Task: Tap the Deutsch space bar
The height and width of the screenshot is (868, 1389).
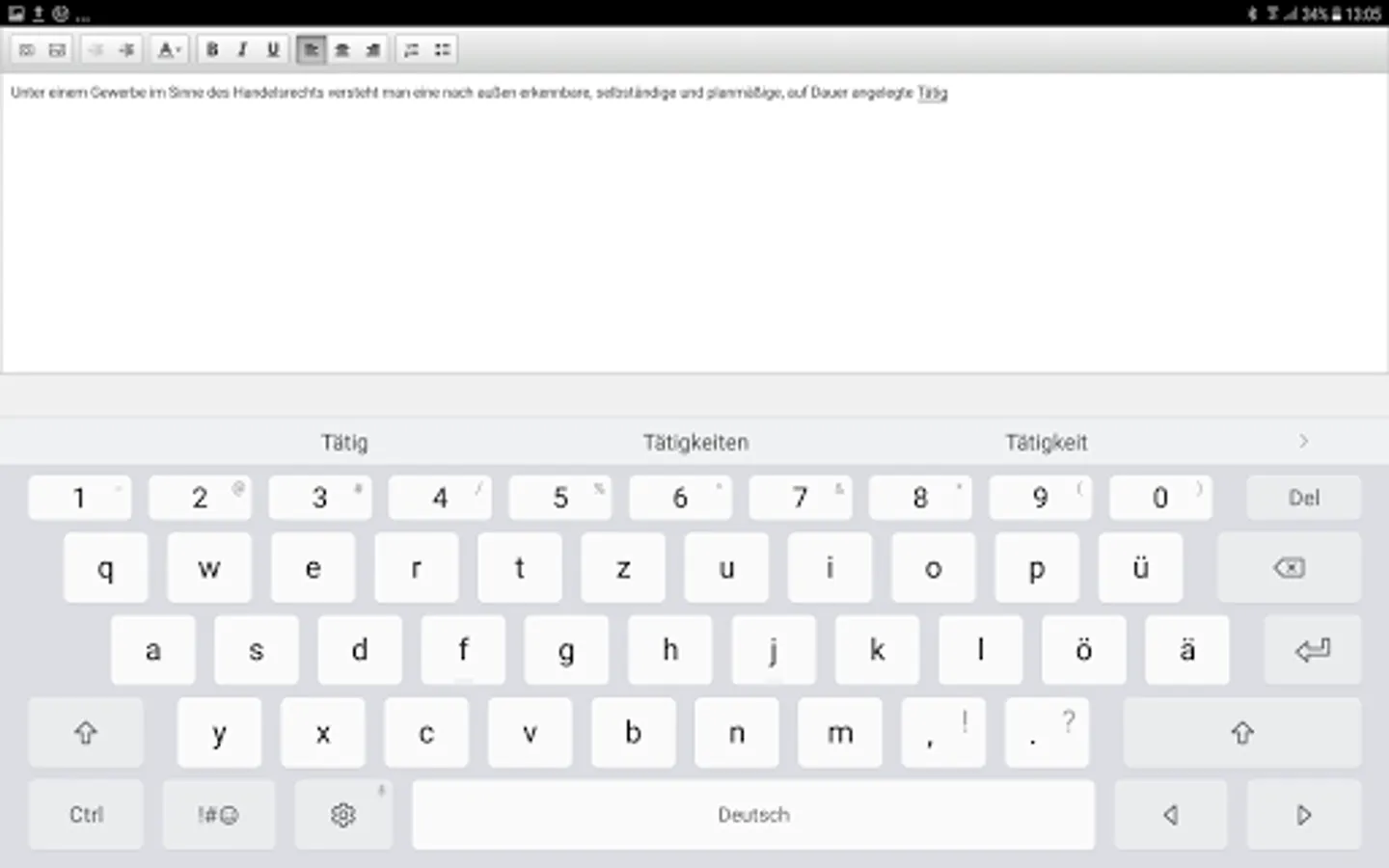Action: pos(753,815)
